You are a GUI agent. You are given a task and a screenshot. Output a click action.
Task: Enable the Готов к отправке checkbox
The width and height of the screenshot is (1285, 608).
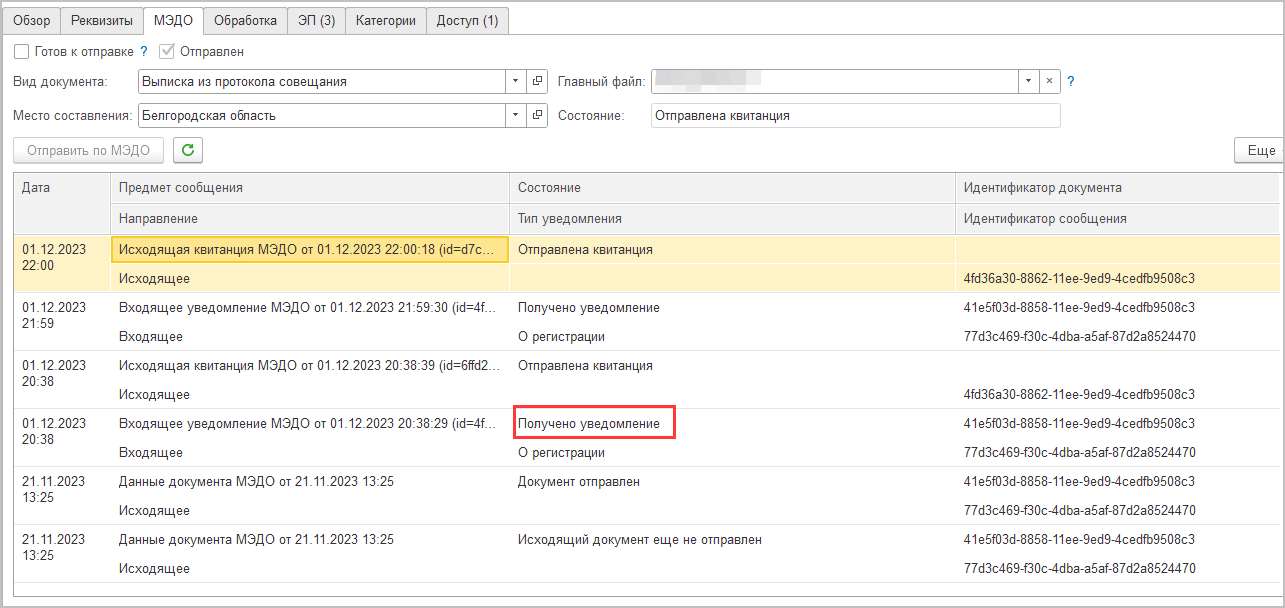pos(21,51)
